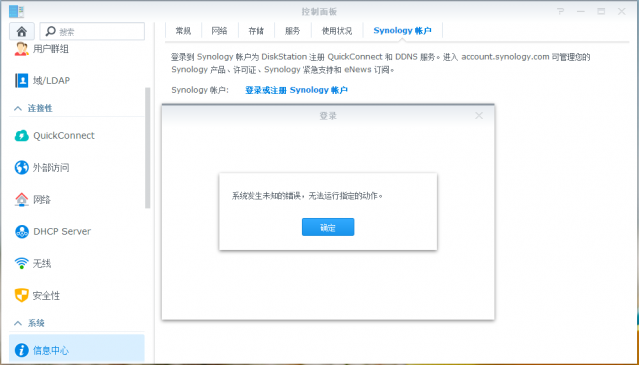Click the help question mark icon
This screenshot has height=365, width=639.
[560, 11]
